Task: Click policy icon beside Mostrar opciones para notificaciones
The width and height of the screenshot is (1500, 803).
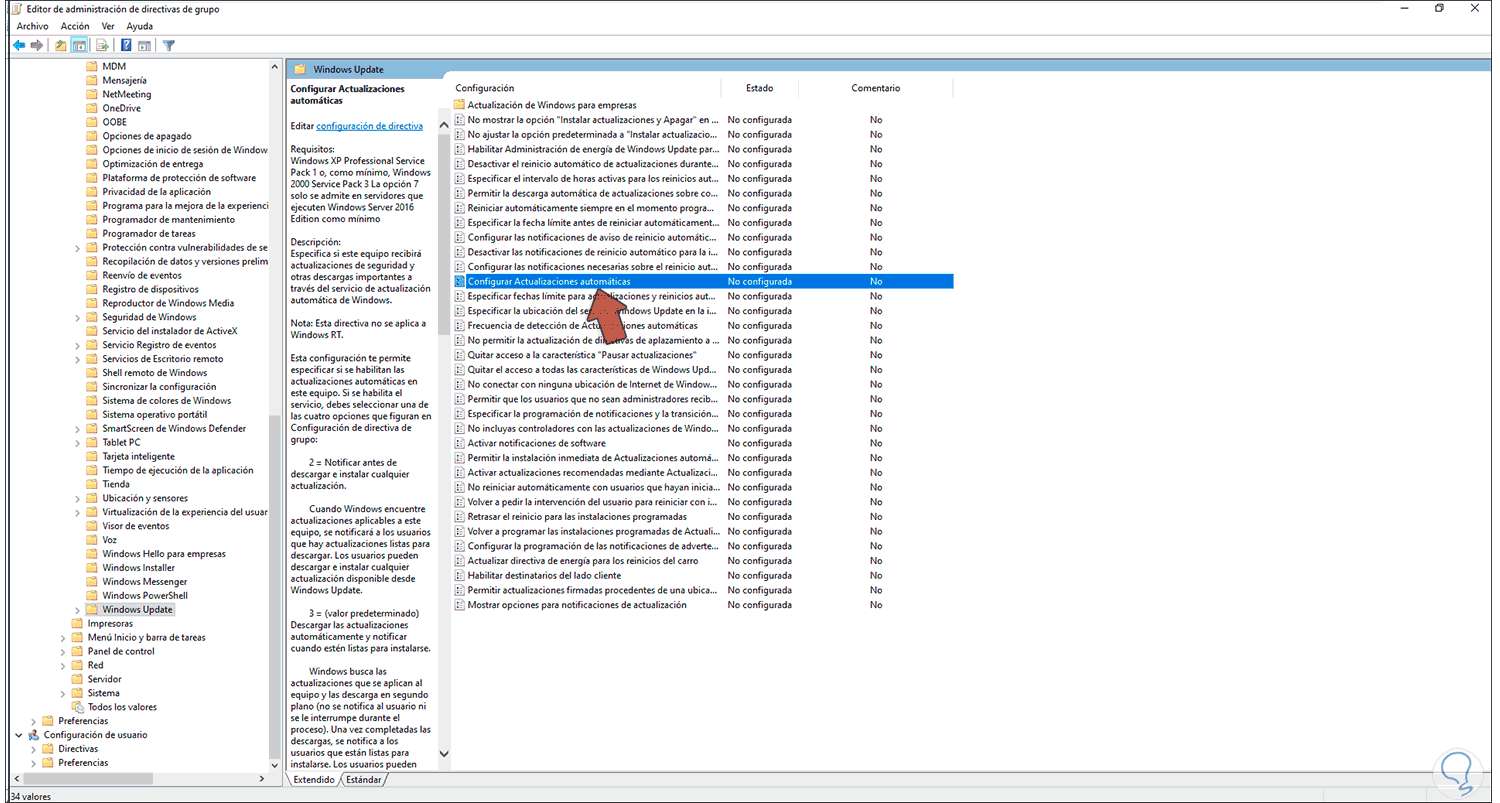Action: click(x=459, y=605)
